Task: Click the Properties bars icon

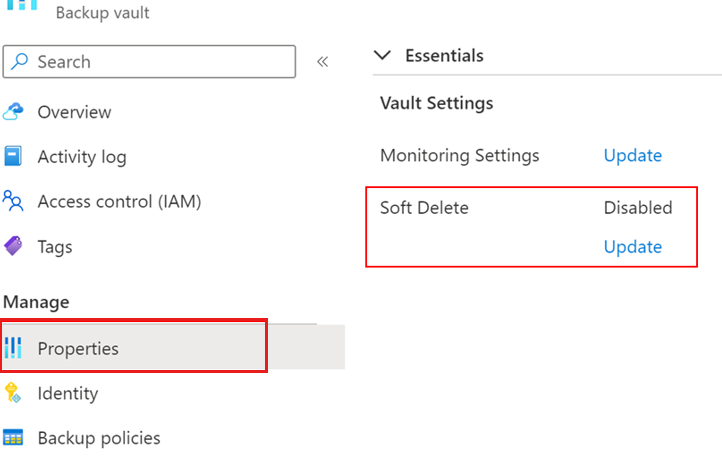Action: pos(13,349)
